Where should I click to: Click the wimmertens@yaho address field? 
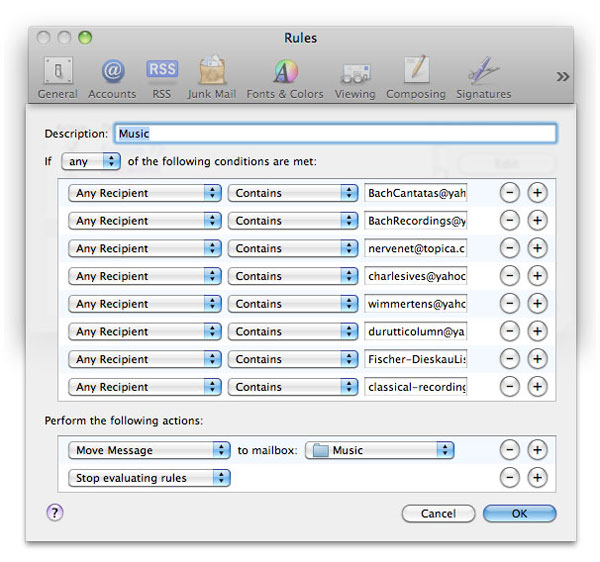(x=416, y=304)
